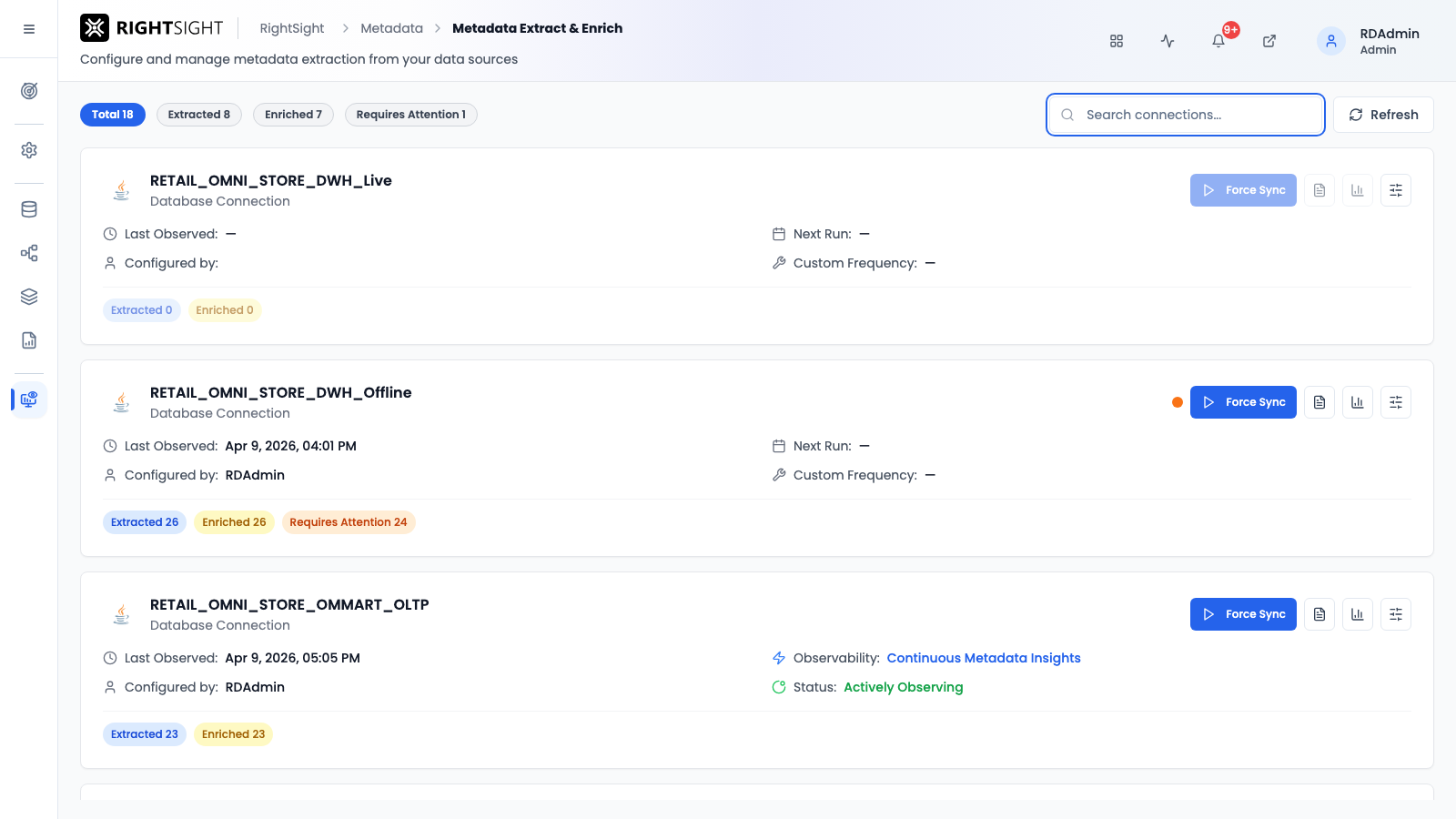This screenshot has width=1456, height=819.
Task: Click the target icon in sidebar
Action: tap(29, 91)
